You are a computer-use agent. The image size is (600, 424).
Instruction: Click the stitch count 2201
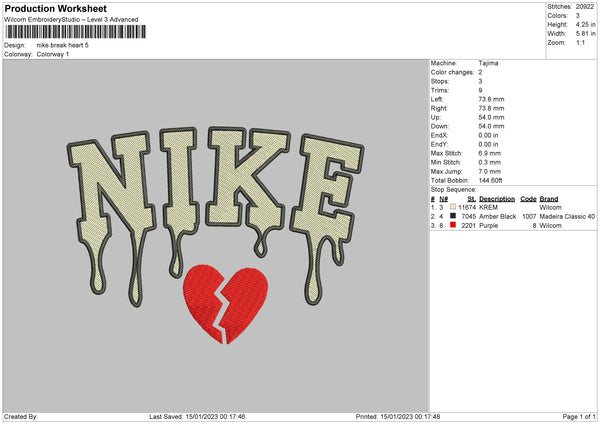pyautogui.click(x=468, y=226)
